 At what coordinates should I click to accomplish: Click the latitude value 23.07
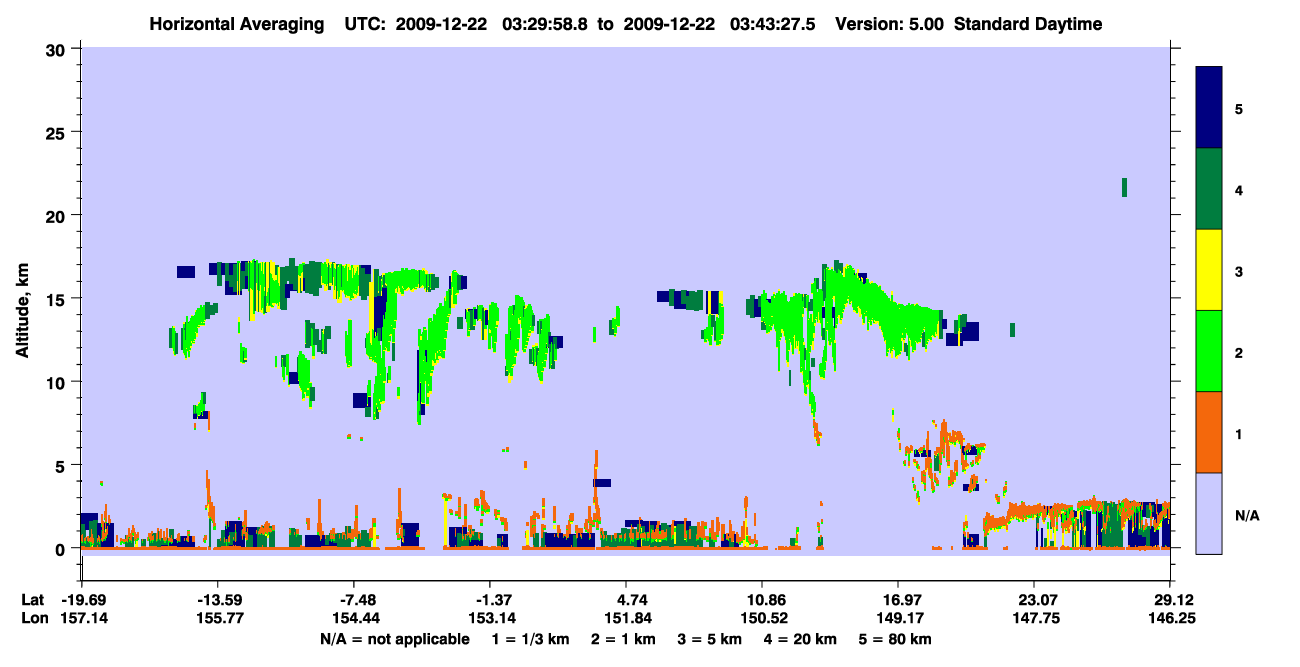[1033, 600]
